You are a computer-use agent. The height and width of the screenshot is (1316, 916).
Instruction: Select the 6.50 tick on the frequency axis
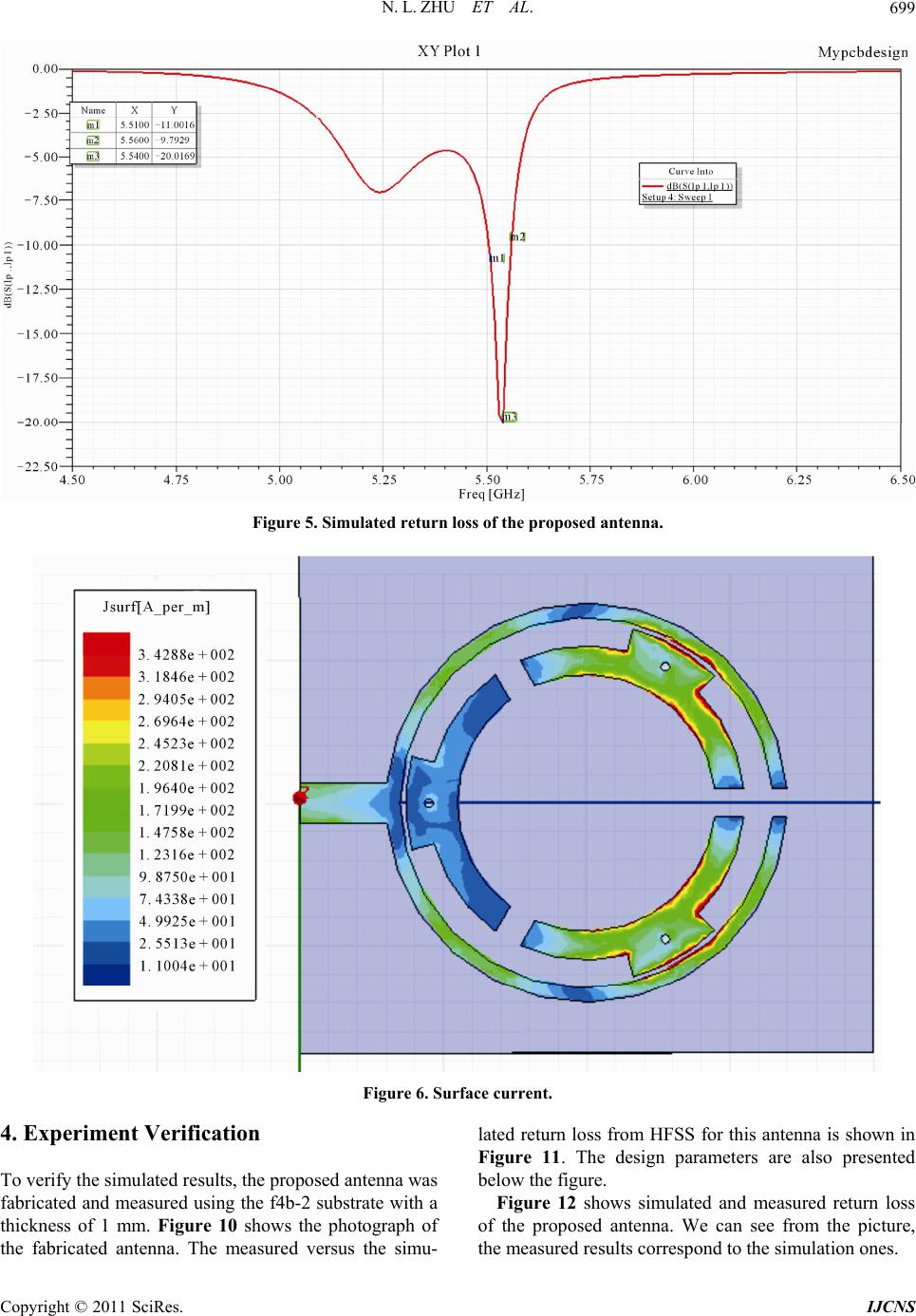[x=903, y=480]
